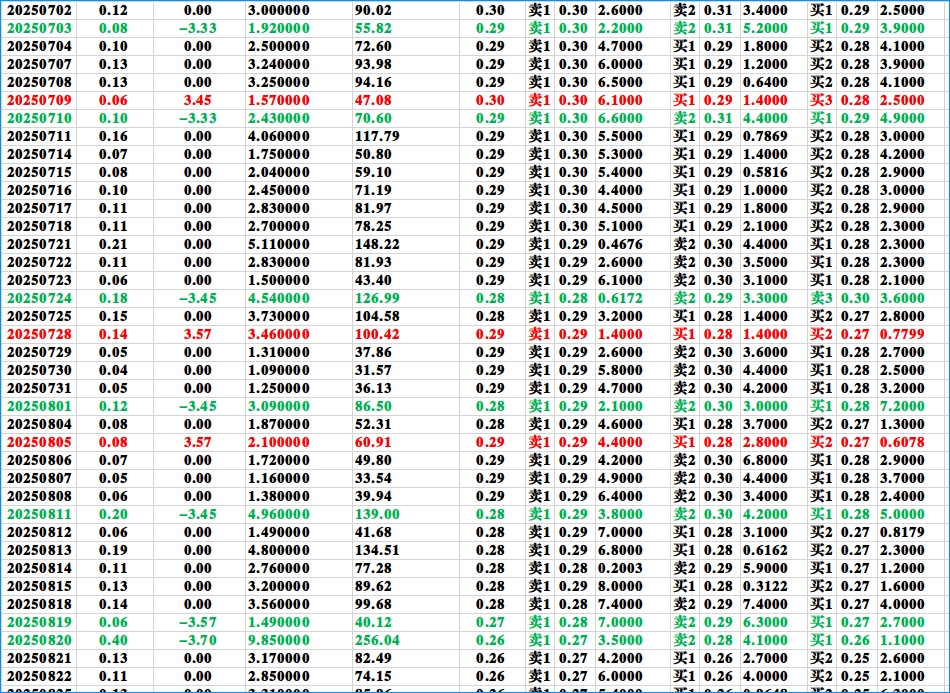Click date cell 20250822
The width and height of the screenshot is (950, 693).
39,676
